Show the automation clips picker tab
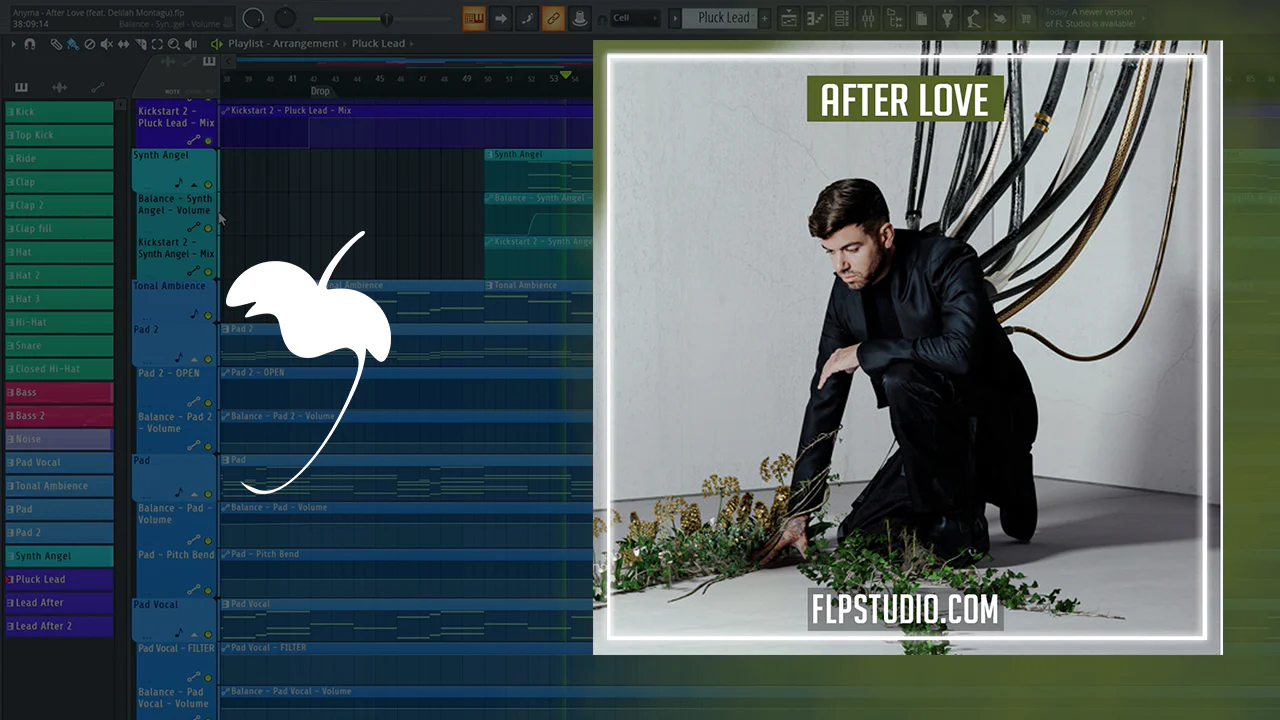This screenshot has height=720, width=1280. [x=97, y=87]
